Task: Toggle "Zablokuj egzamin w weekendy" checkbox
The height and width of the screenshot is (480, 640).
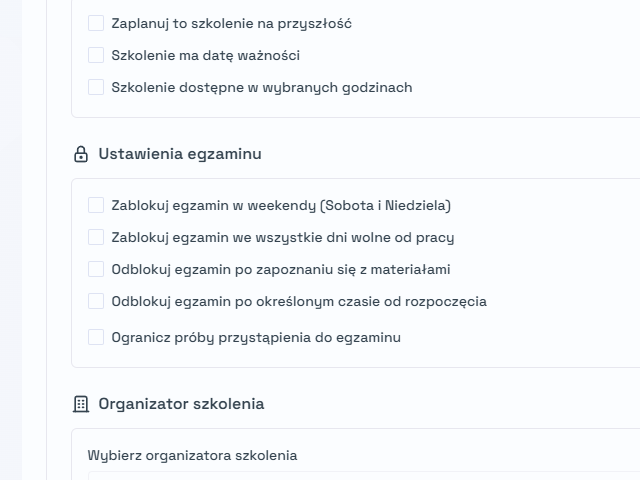Action: click(96, 205)
